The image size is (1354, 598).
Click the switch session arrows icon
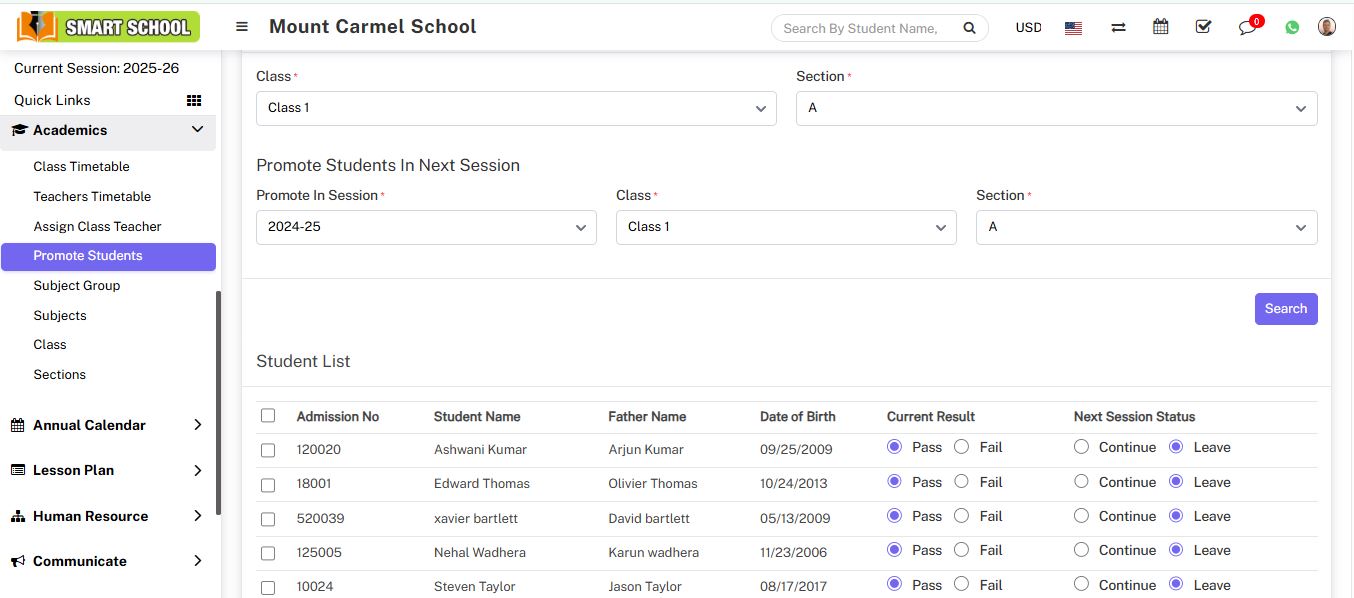point(1118,28)
